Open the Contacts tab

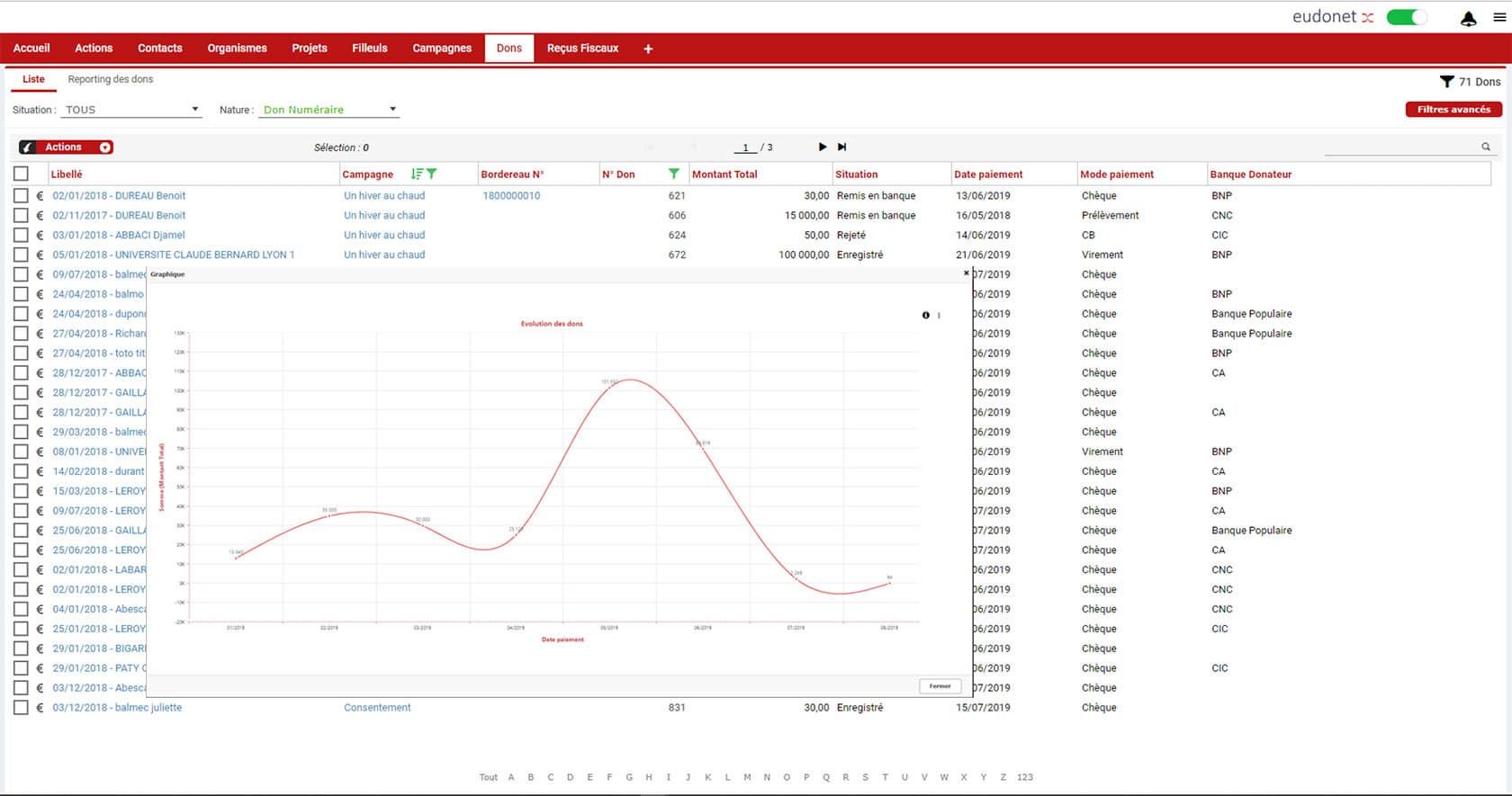160,49
